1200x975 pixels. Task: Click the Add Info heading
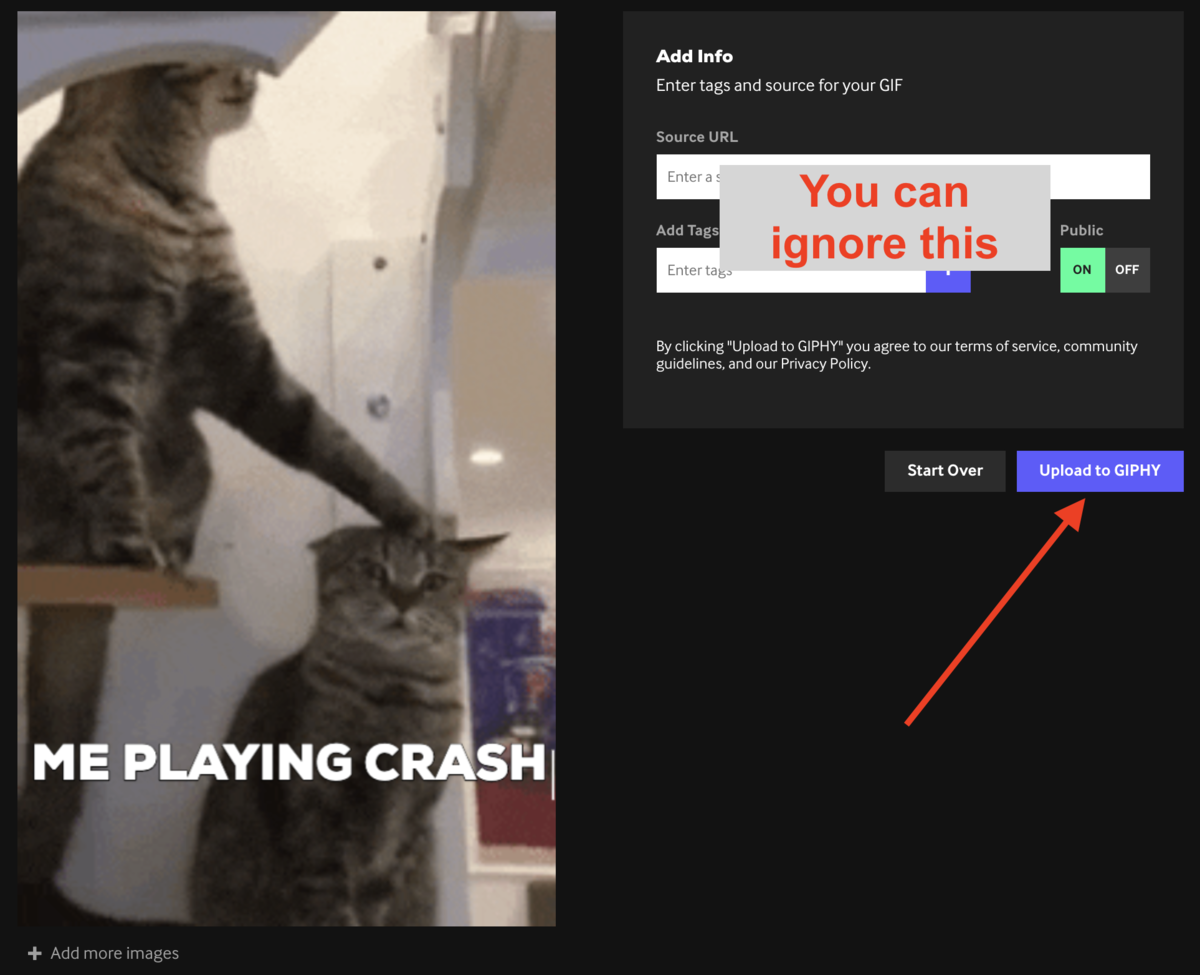pyautogui.click(x=694, y=57)
